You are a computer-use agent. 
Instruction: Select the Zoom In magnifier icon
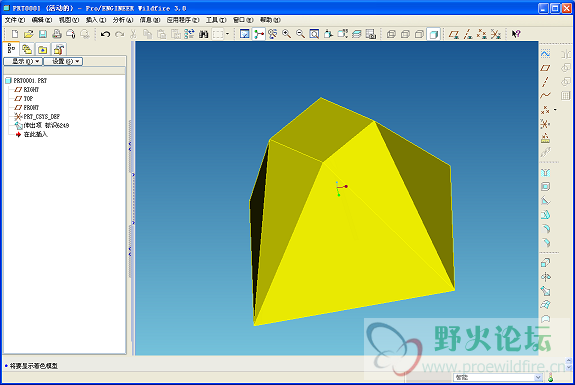pos(286,34)
